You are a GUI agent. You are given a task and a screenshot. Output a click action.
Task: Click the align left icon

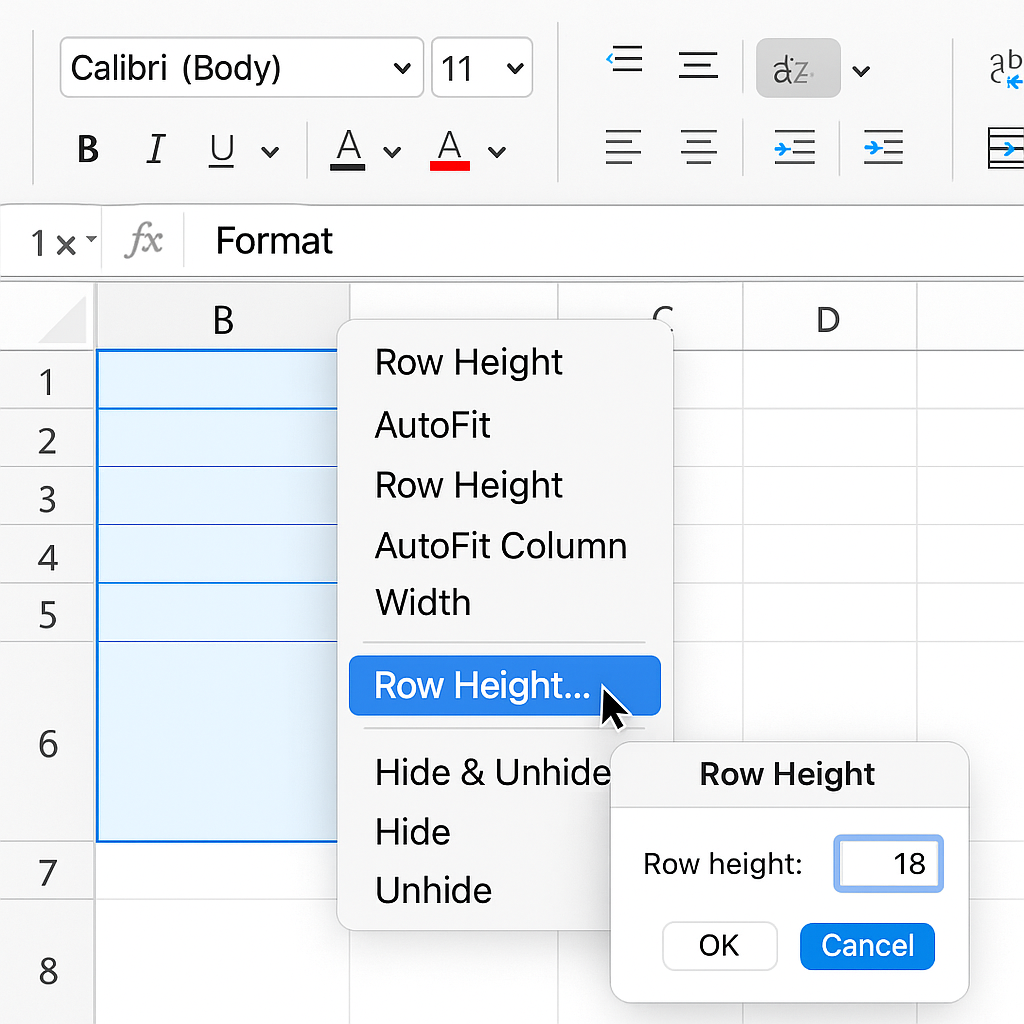[x=623, y=149]
